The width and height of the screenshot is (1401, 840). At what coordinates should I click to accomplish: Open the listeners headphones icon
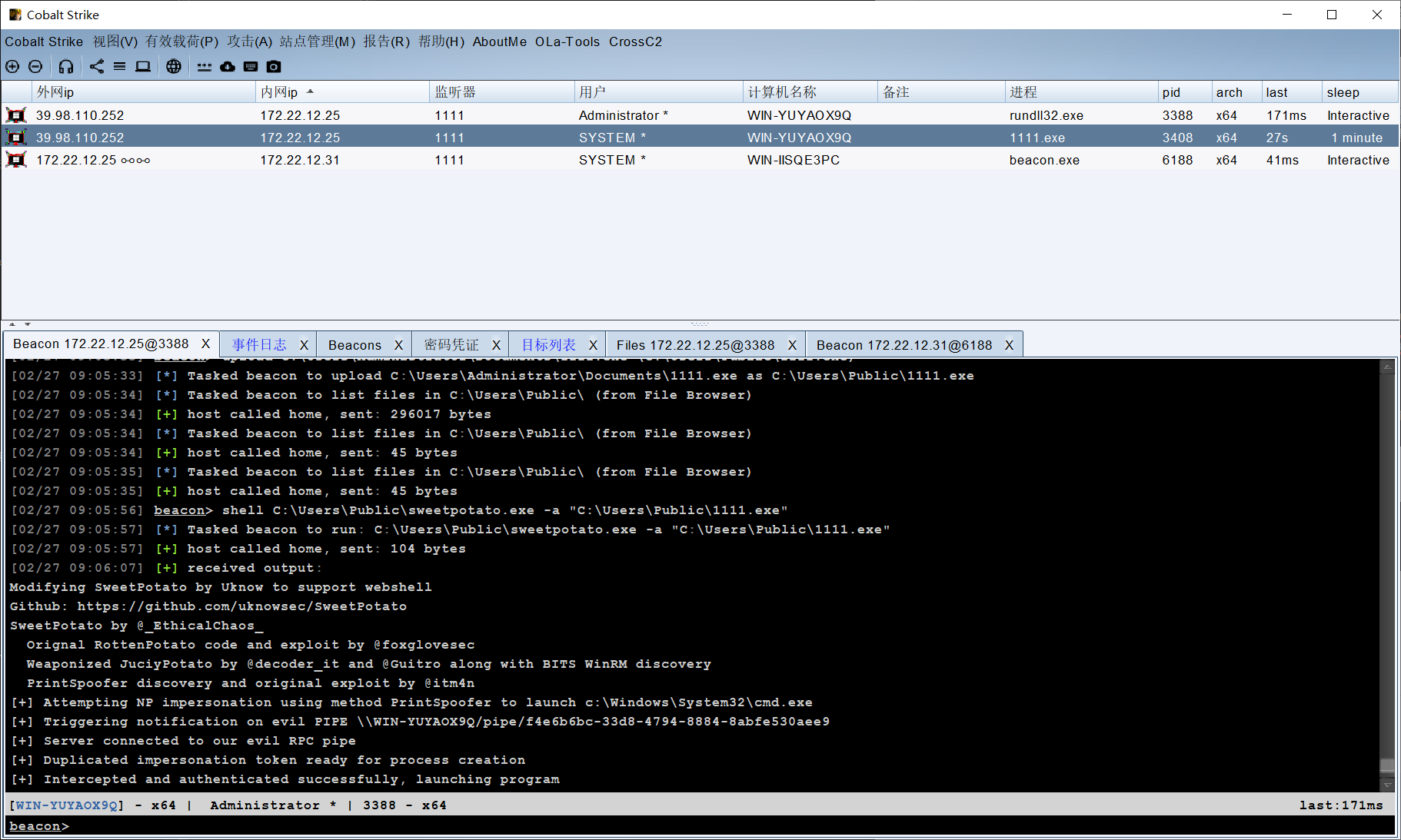[x=65, y=67]
